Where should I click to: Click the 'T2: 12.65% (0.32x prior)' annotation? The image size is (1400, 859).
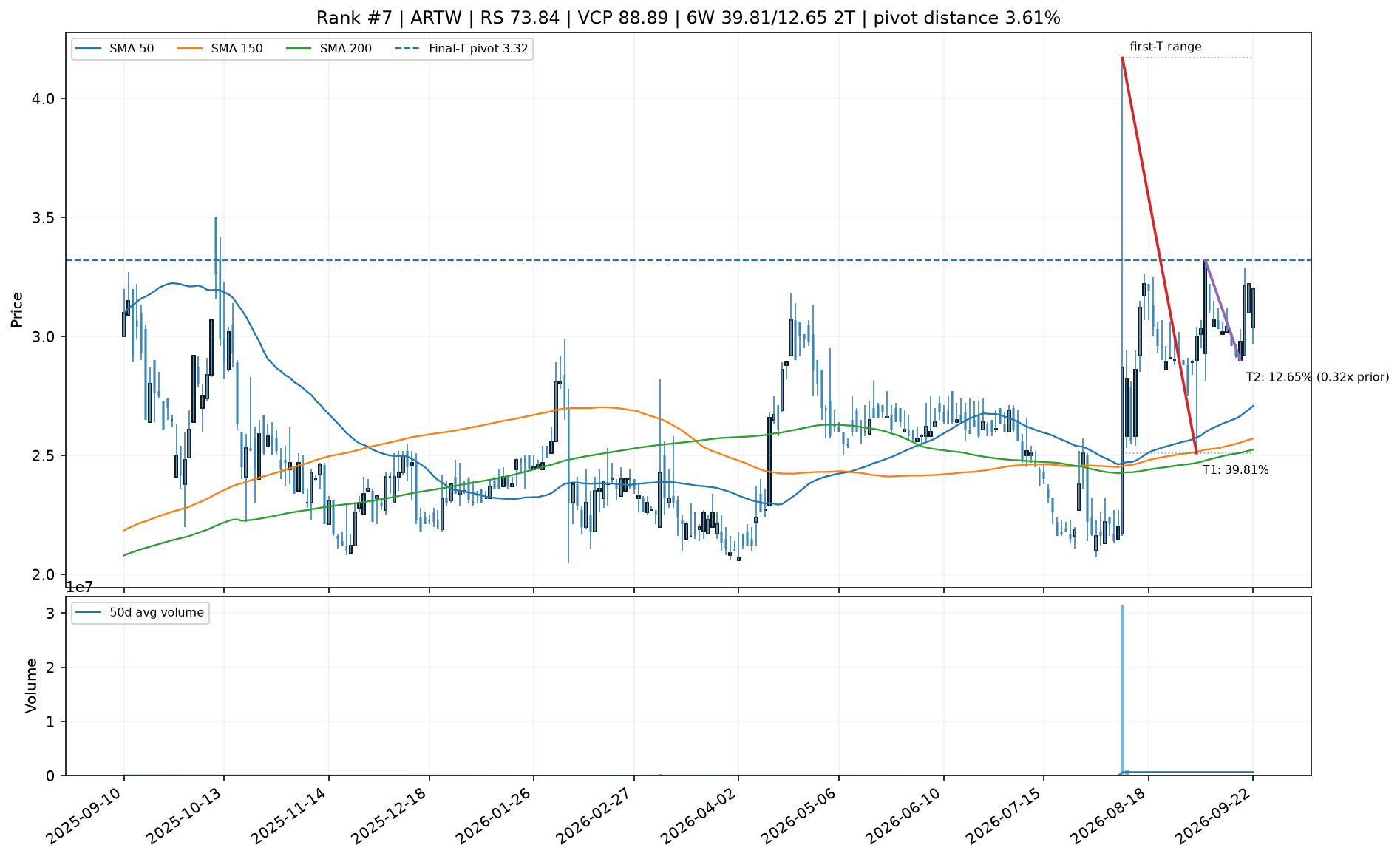1318,377
